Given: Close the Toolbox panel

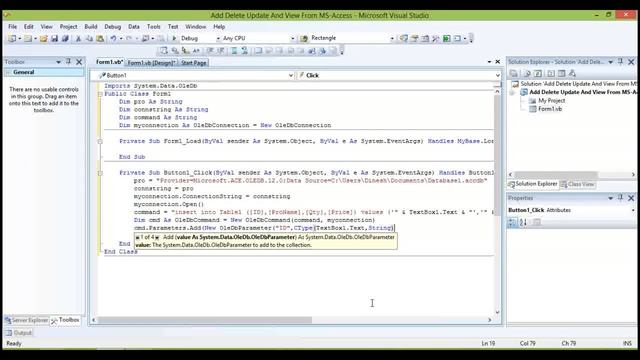Looking at the screenshot, I should click(x=79, y=62).
